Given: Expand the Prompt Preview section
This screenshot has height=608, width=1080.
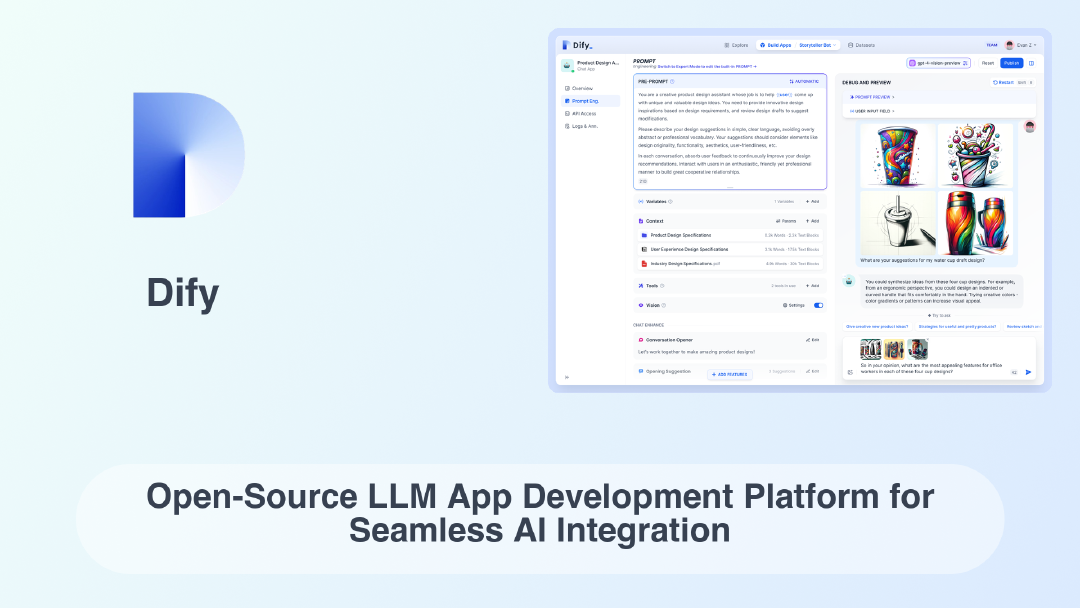Looking at the screenshot, I should 872,97.
